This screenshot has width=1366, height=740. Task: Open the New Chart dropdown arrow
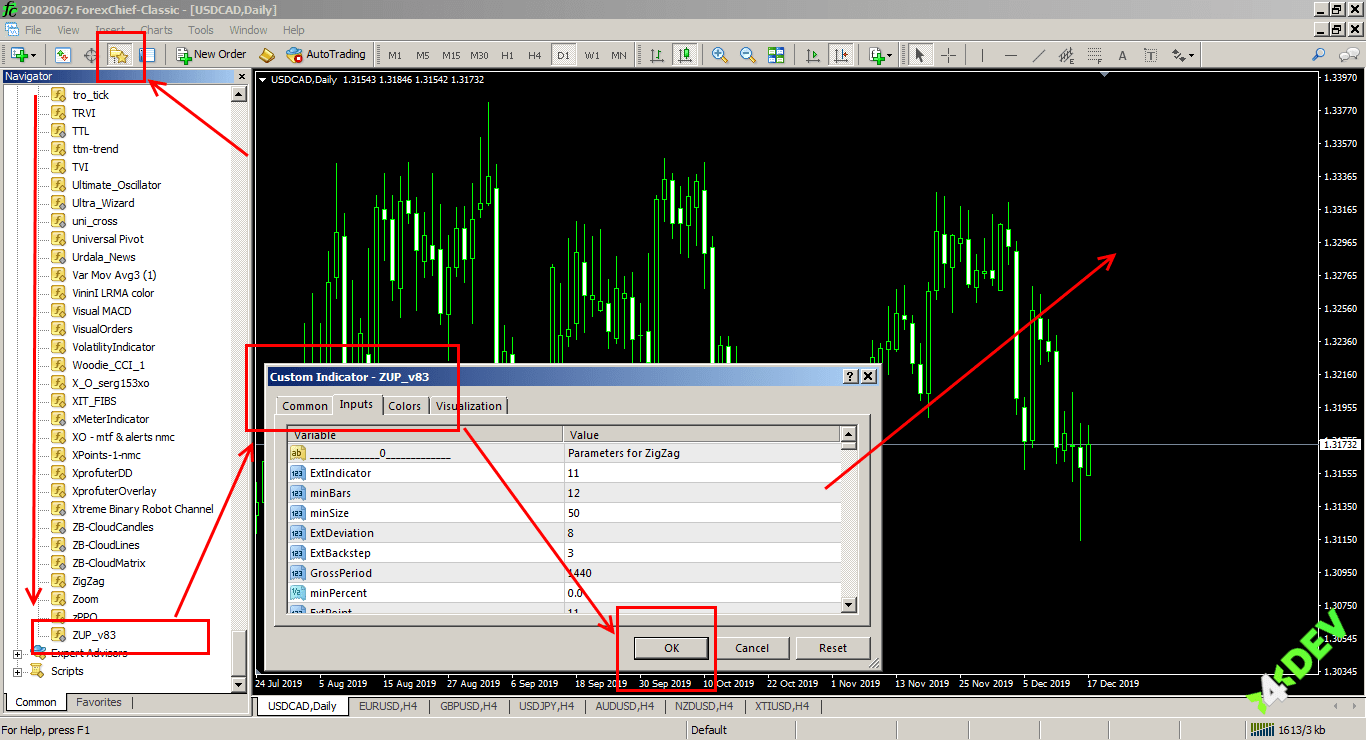[x=34, y=55]
